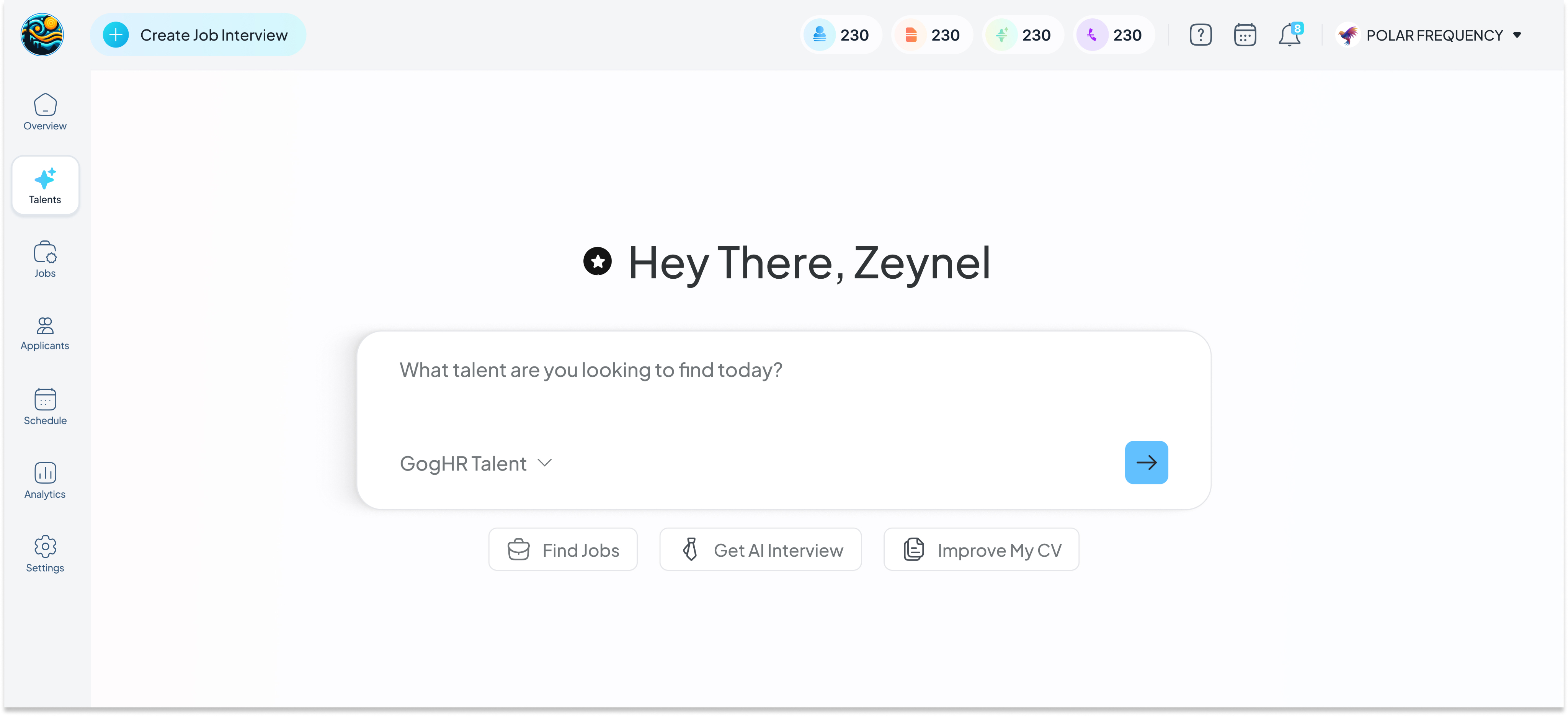1568x716 pixels.
Task: Click the blue plus icon
Action: (x=116, y=35)
